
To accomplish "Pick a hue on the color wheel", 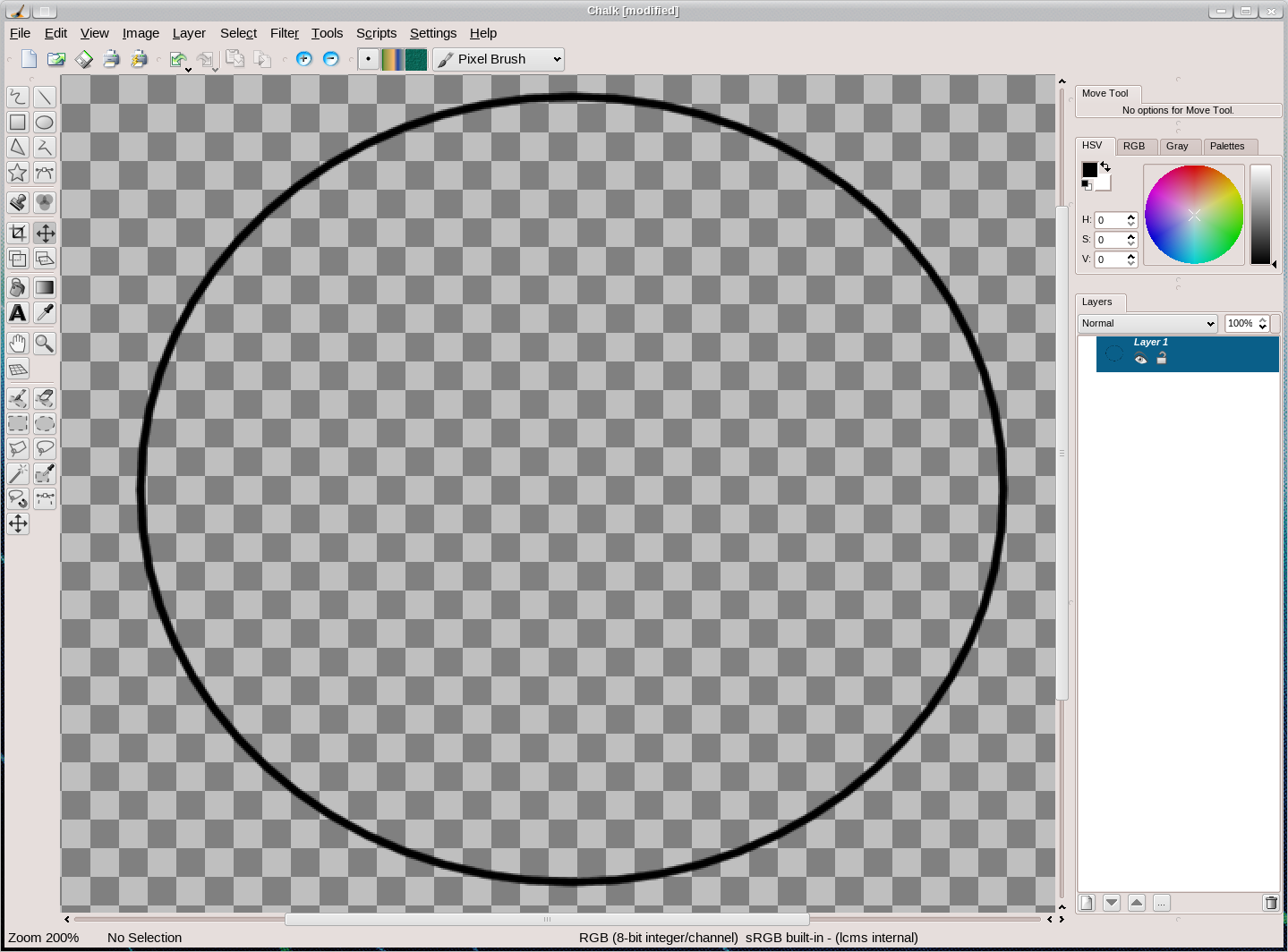I will 1194,215.
